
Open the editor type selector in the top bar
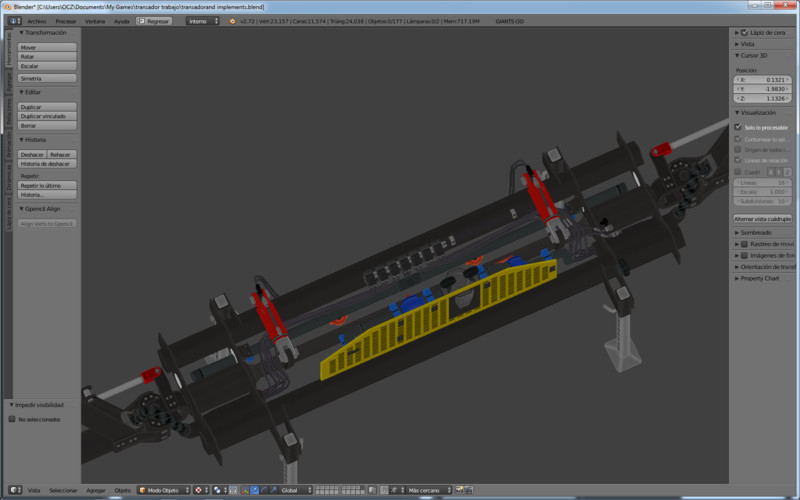coord(14,20)
